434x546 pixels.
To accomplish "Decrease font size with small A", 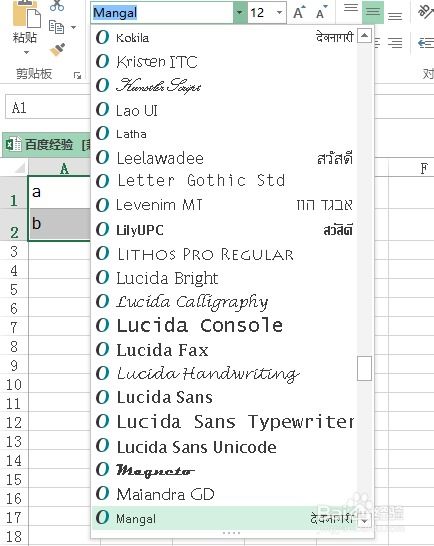I will [x=322, y=13].
